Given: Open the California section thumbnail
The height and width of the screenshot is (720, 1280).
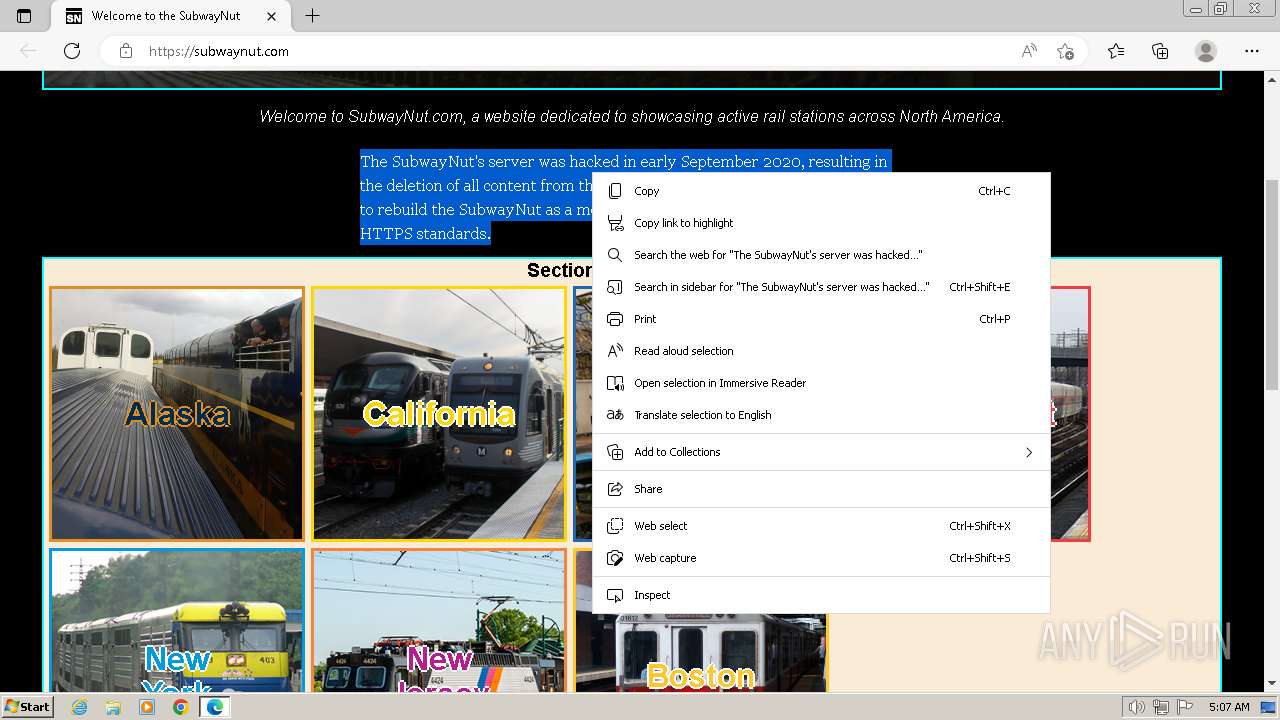Looking at the screenshot, I should coord(439,414).
